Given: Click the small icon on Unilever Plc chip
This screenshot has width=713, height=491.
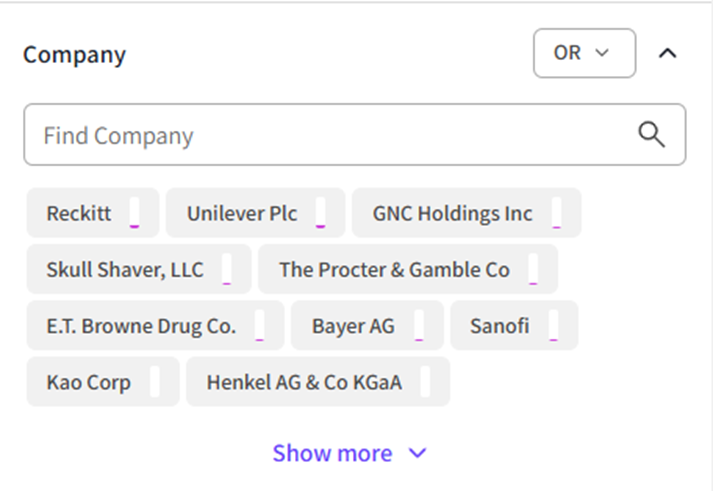Looking at the screenshot, I should tap(320, 214).
